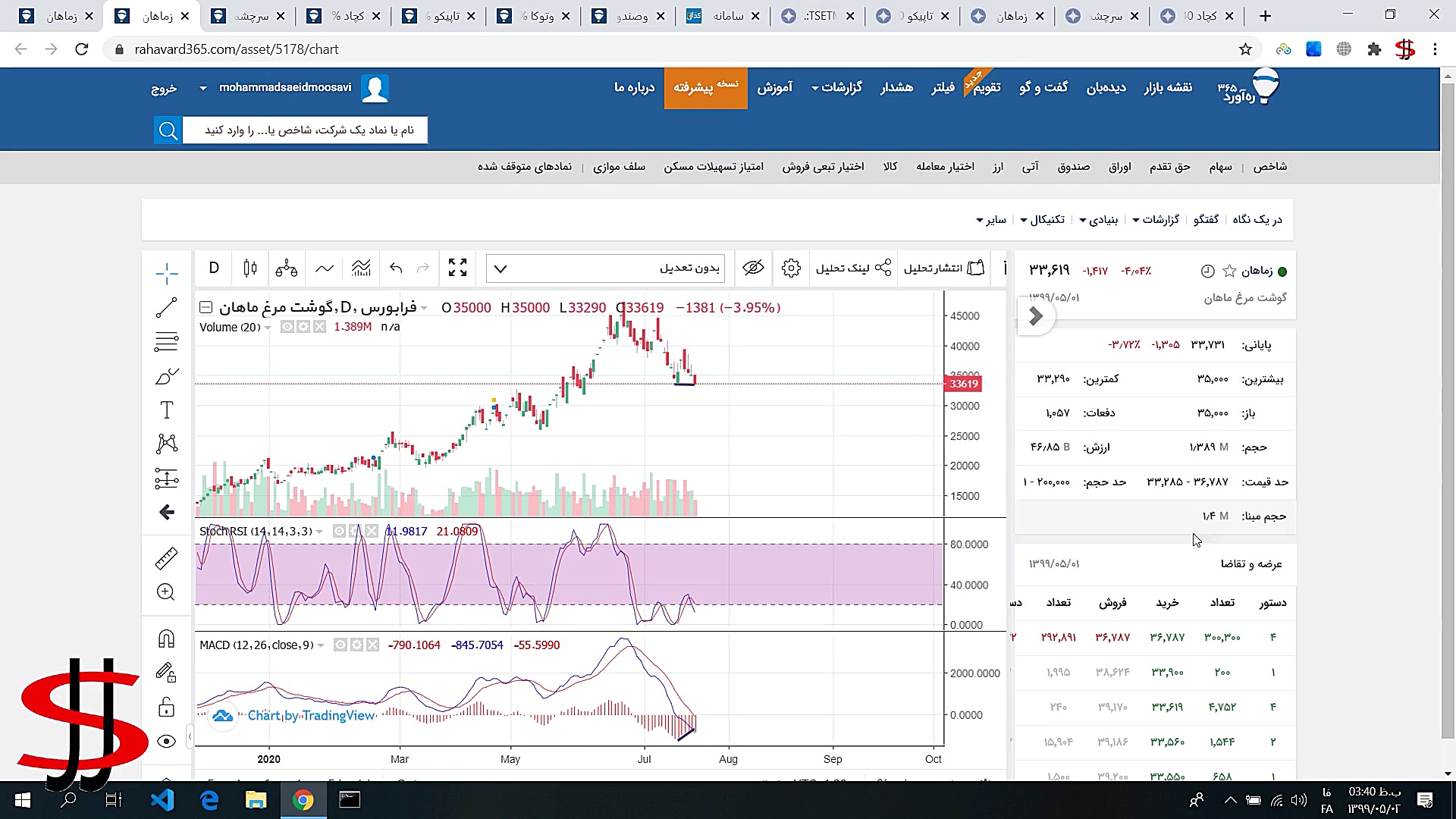Select the brush drawing tool
The width and height of the screenshot is (1456, 819).
(x=166, y=376)
